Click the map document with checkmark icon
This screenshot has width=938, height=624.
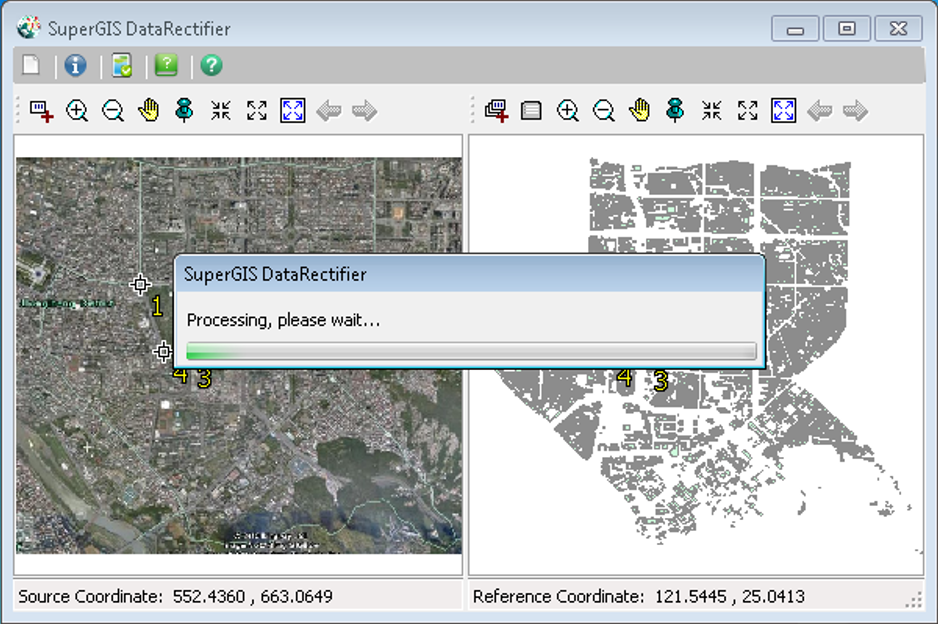(122, 65)
